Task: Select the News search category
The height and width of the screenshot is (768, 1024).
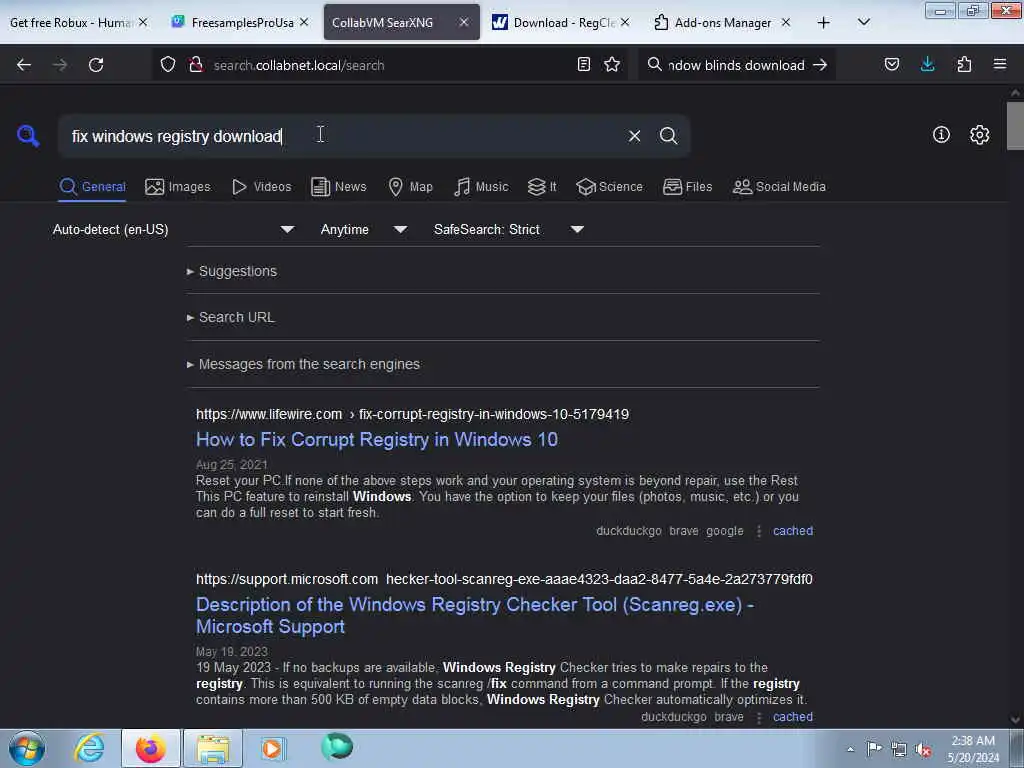Action: point(339,187)
